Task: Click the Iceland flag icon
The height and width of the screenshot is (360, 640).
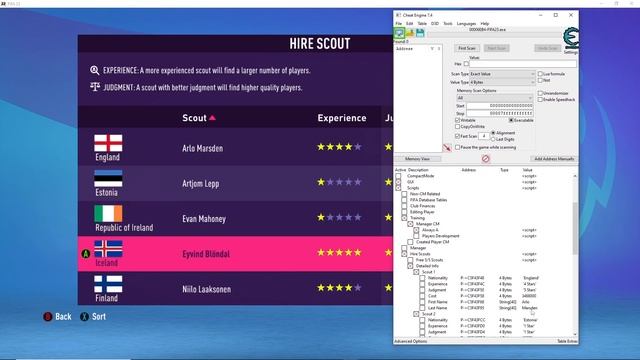Action: click(x=108, y=249)
